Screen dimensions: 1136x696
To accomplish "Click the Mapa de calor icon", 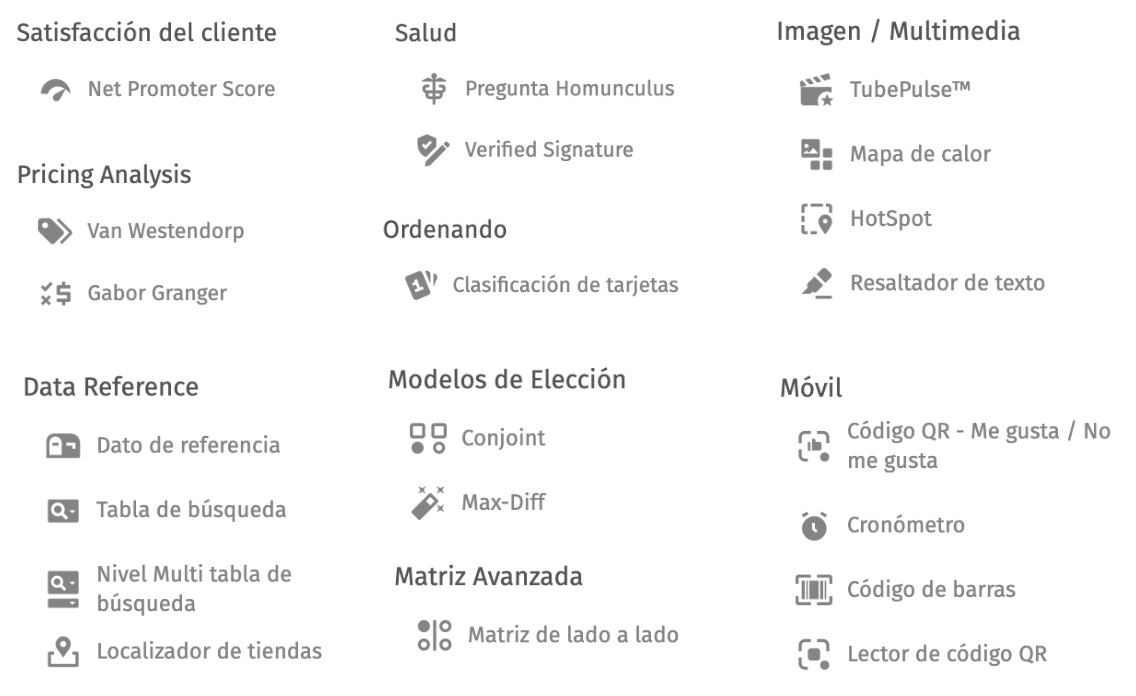I will click(816, 154).
